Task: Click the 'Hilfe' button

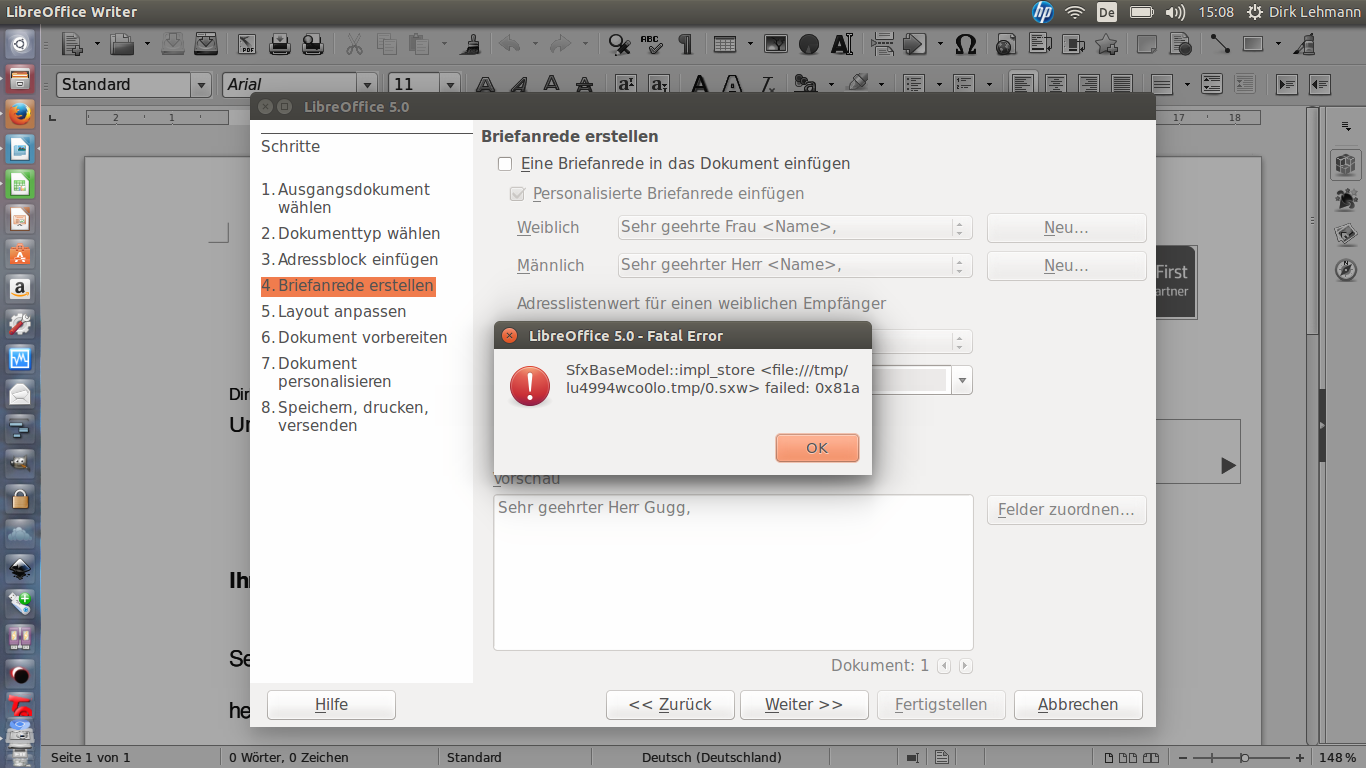Action: (x=331, y=704)
